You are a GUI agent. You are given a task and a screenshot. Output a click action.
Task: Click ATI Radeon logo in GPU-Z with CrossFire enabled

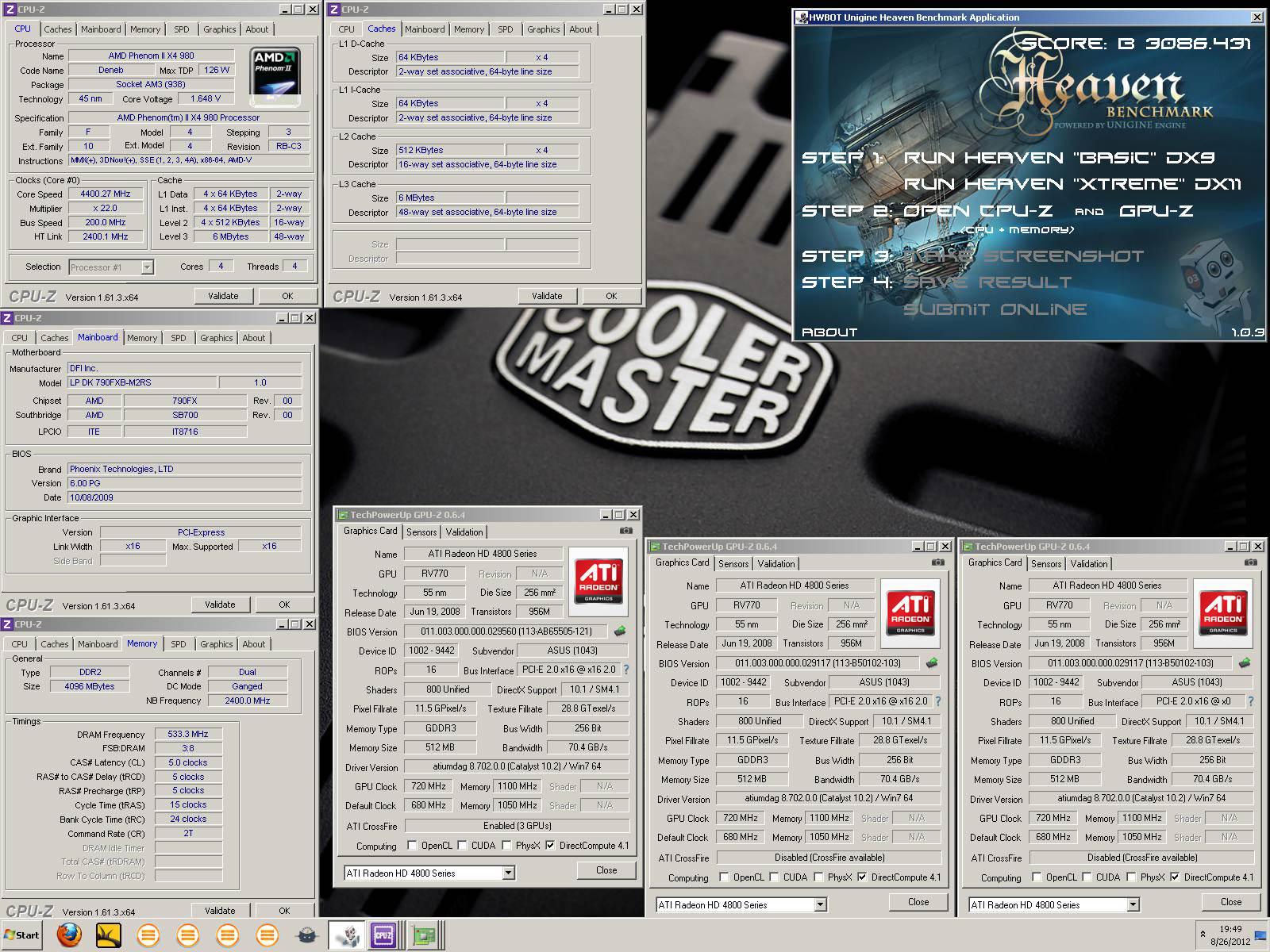point(598,582)
